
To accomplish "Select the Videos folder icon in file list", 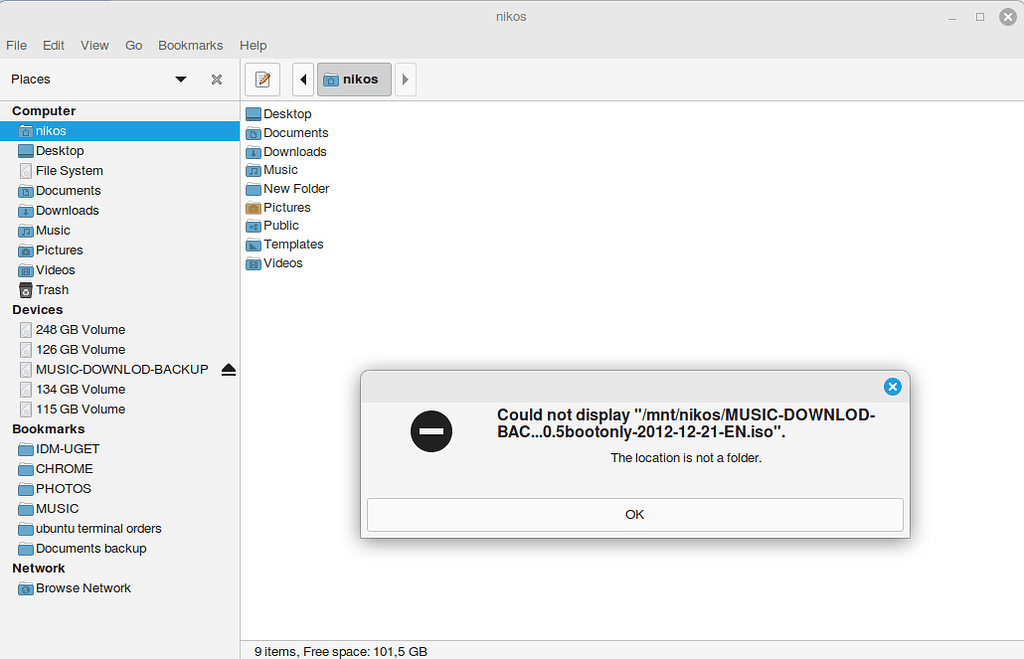I will pyautogui.click(x=253, y=264).
